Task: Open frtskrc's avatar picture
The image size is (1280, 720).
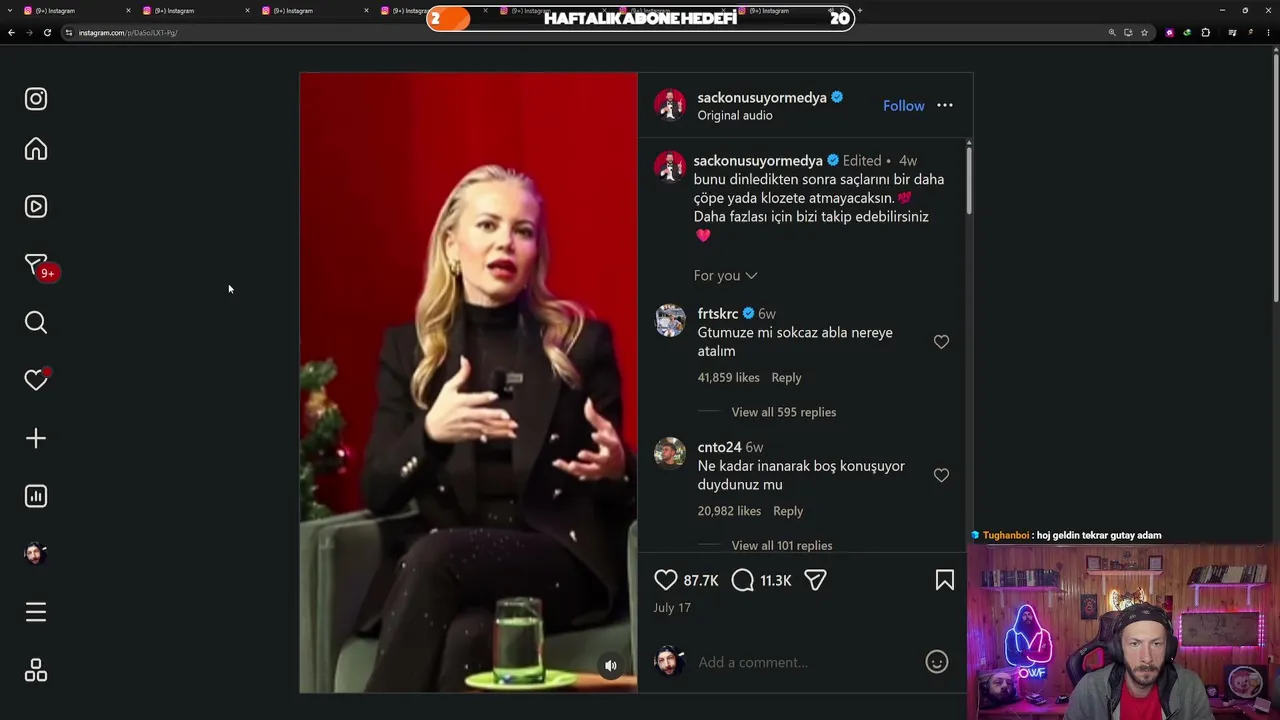Action: pos(670,321)
